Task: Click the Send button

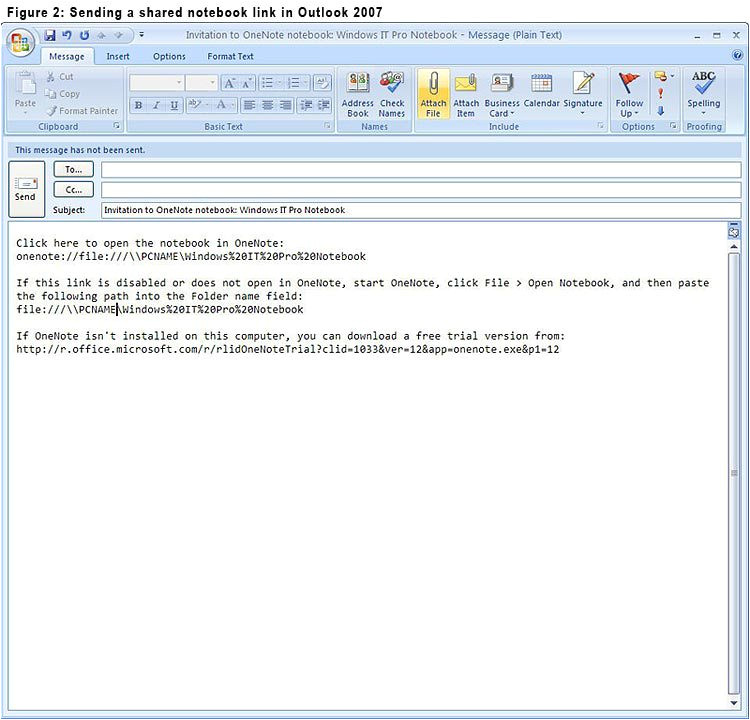Action: point(25,187)
